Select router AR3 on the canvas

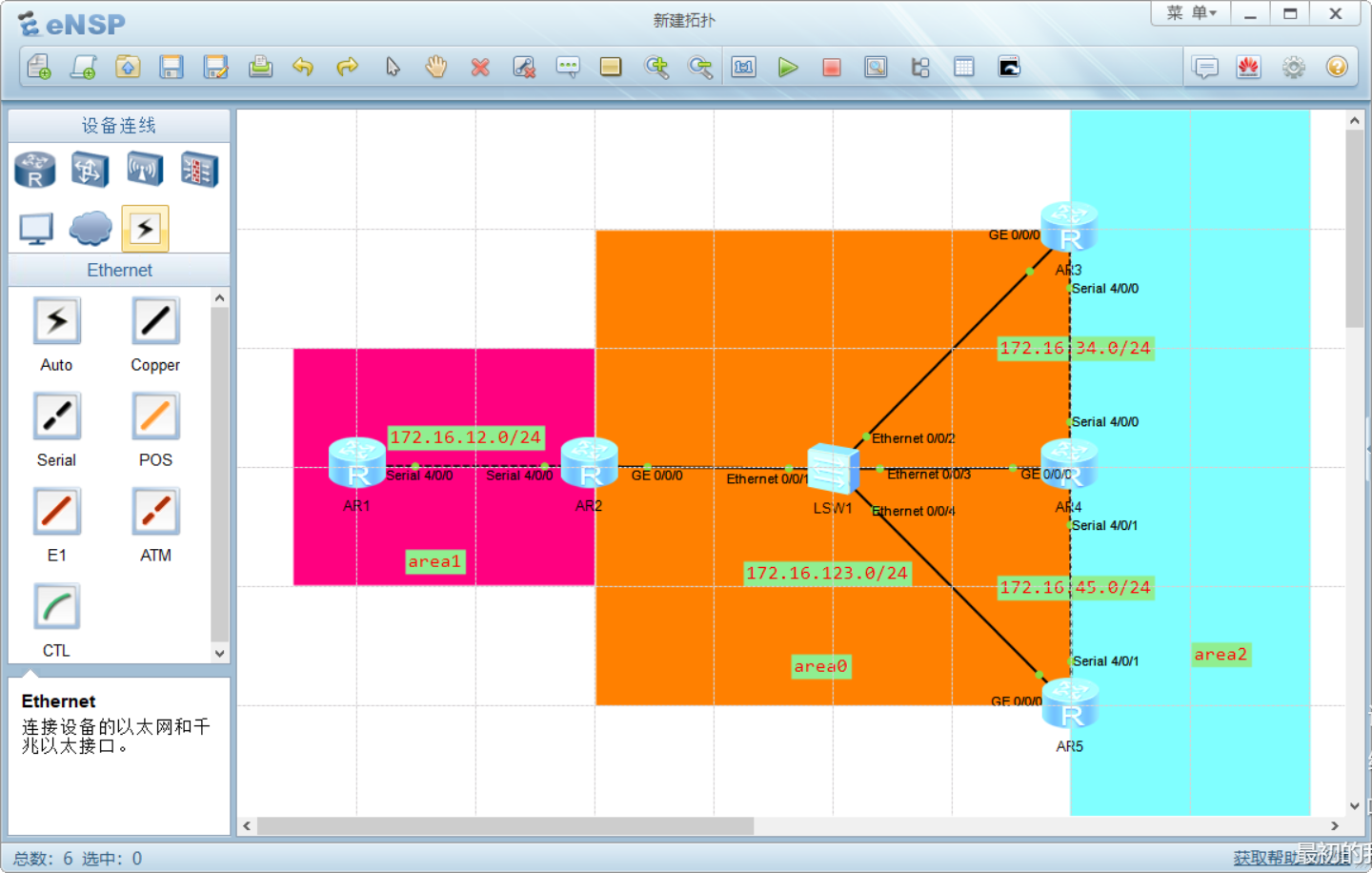[x=1069, y=227]
